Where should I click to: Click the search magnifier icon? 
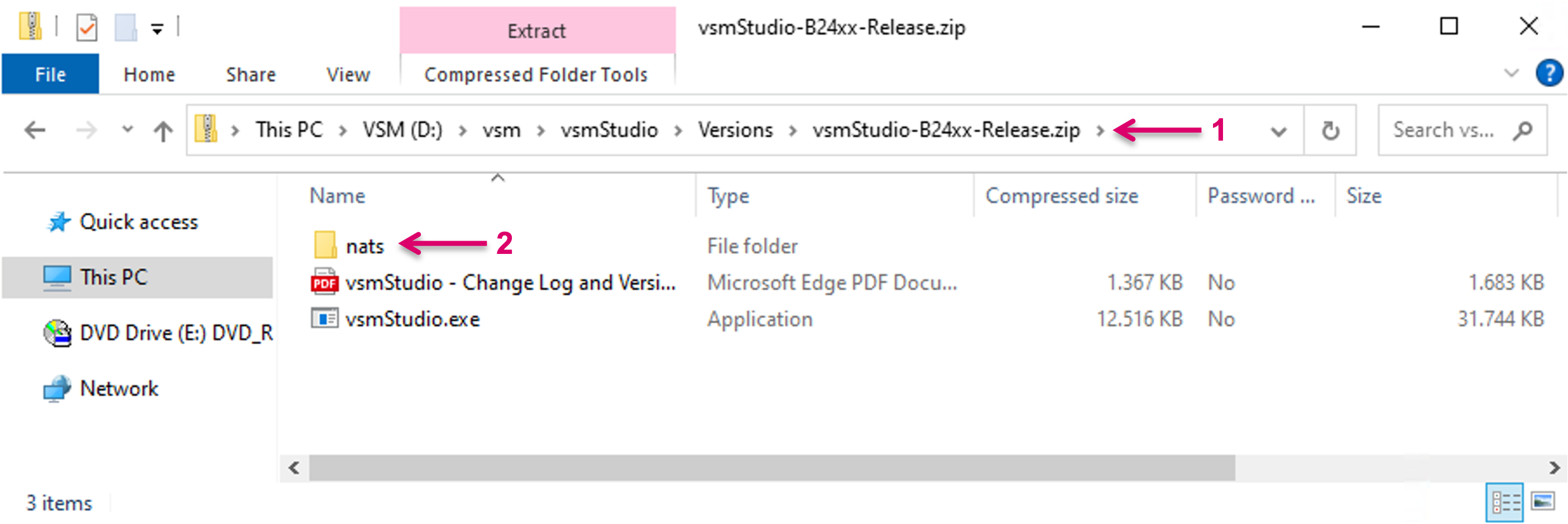[x=1522, y=130]
